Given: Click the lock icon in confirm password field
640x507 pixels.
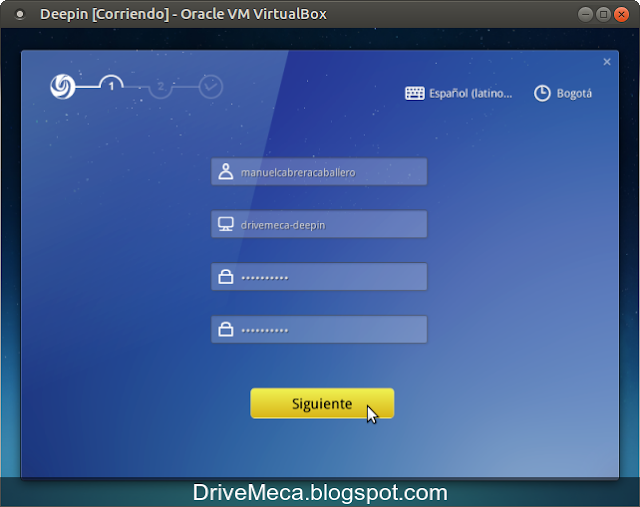Looking at the screenshot, I should coord(226,329).
